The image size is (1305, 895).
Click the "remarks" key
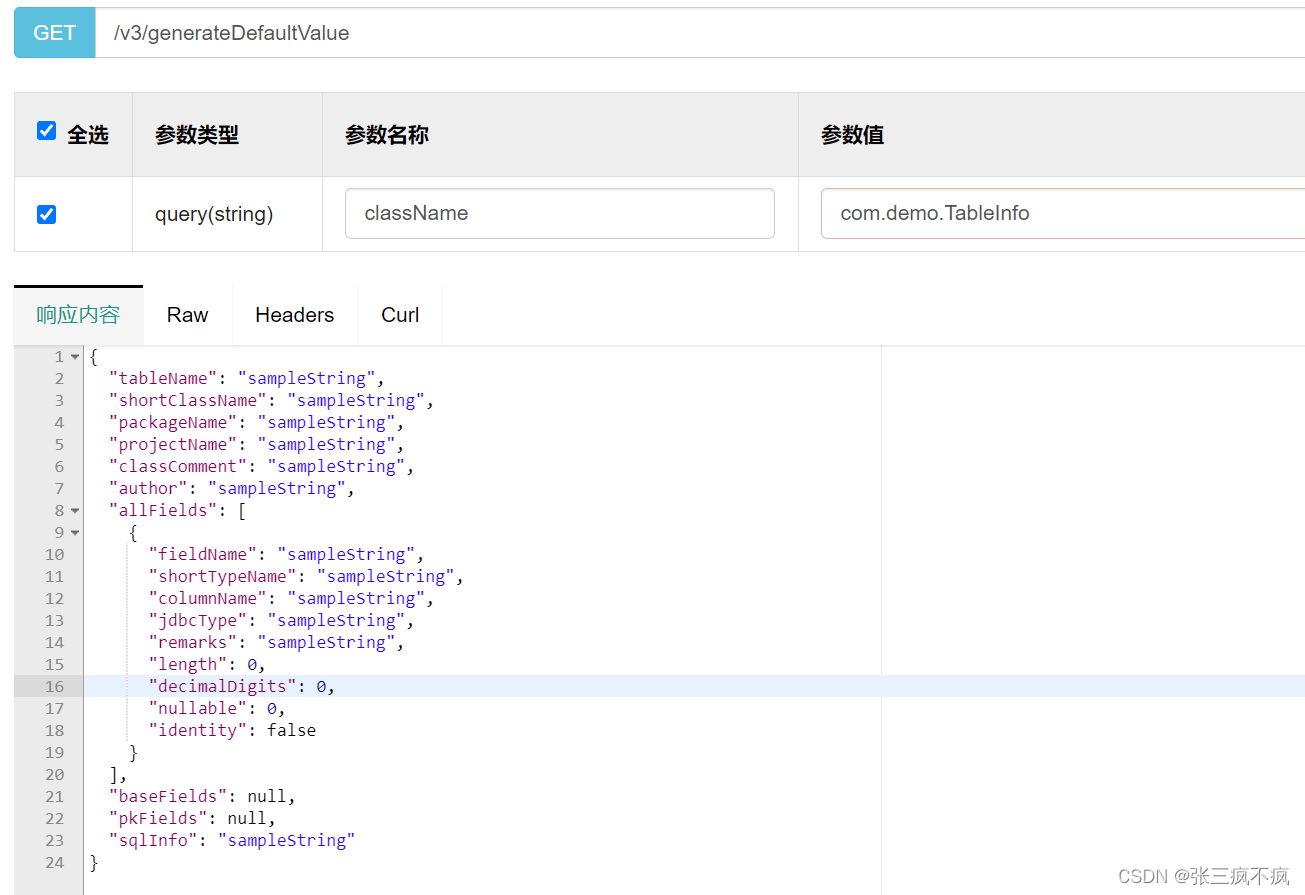click(193, 642)
